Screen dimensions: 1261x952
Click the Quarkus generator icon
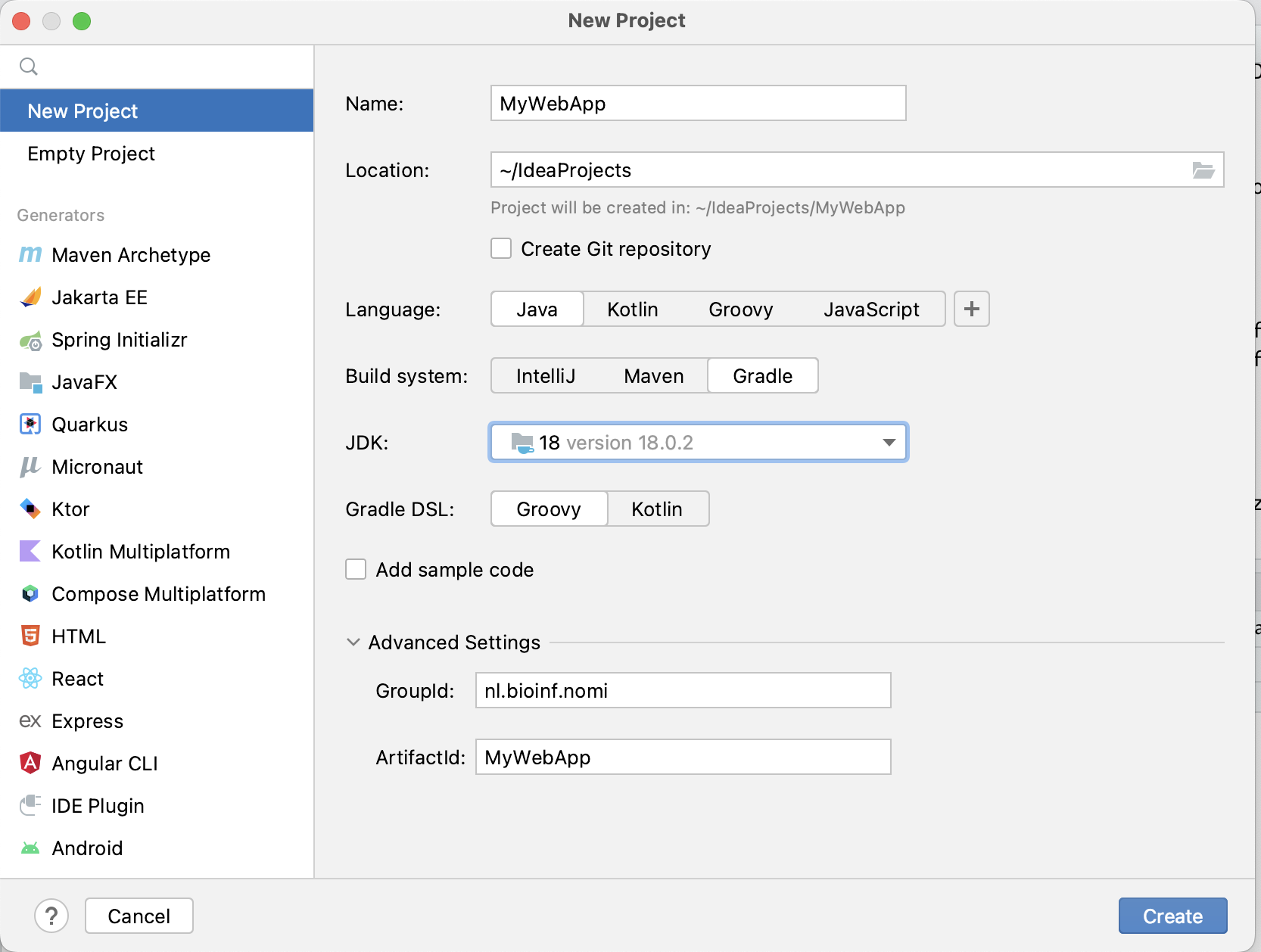[x=30, y=425]
